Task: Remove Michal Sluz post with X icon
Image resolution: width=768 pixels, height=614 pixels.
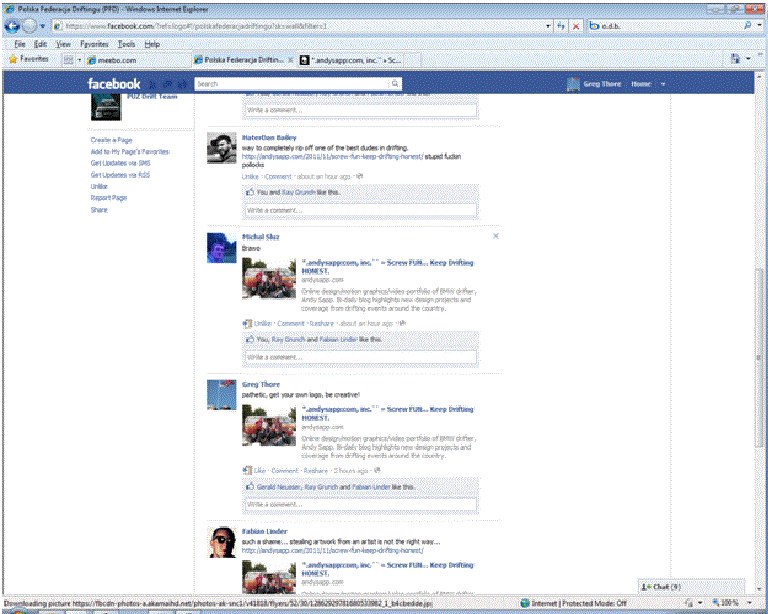Action: (x=496, y=236)
